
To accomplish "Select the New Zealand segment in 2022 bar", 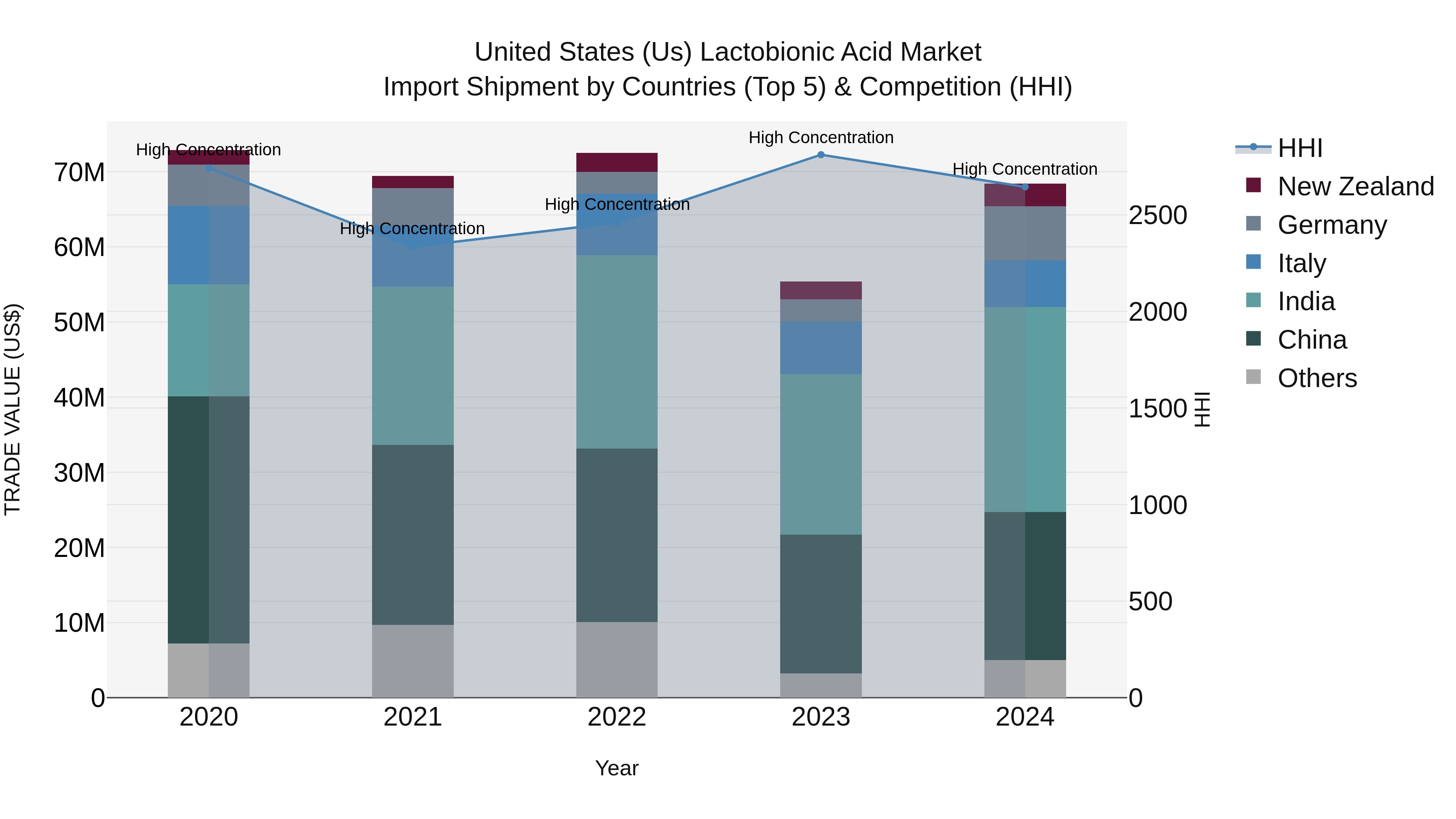I will pyautogui.click(x=617, y=162).
